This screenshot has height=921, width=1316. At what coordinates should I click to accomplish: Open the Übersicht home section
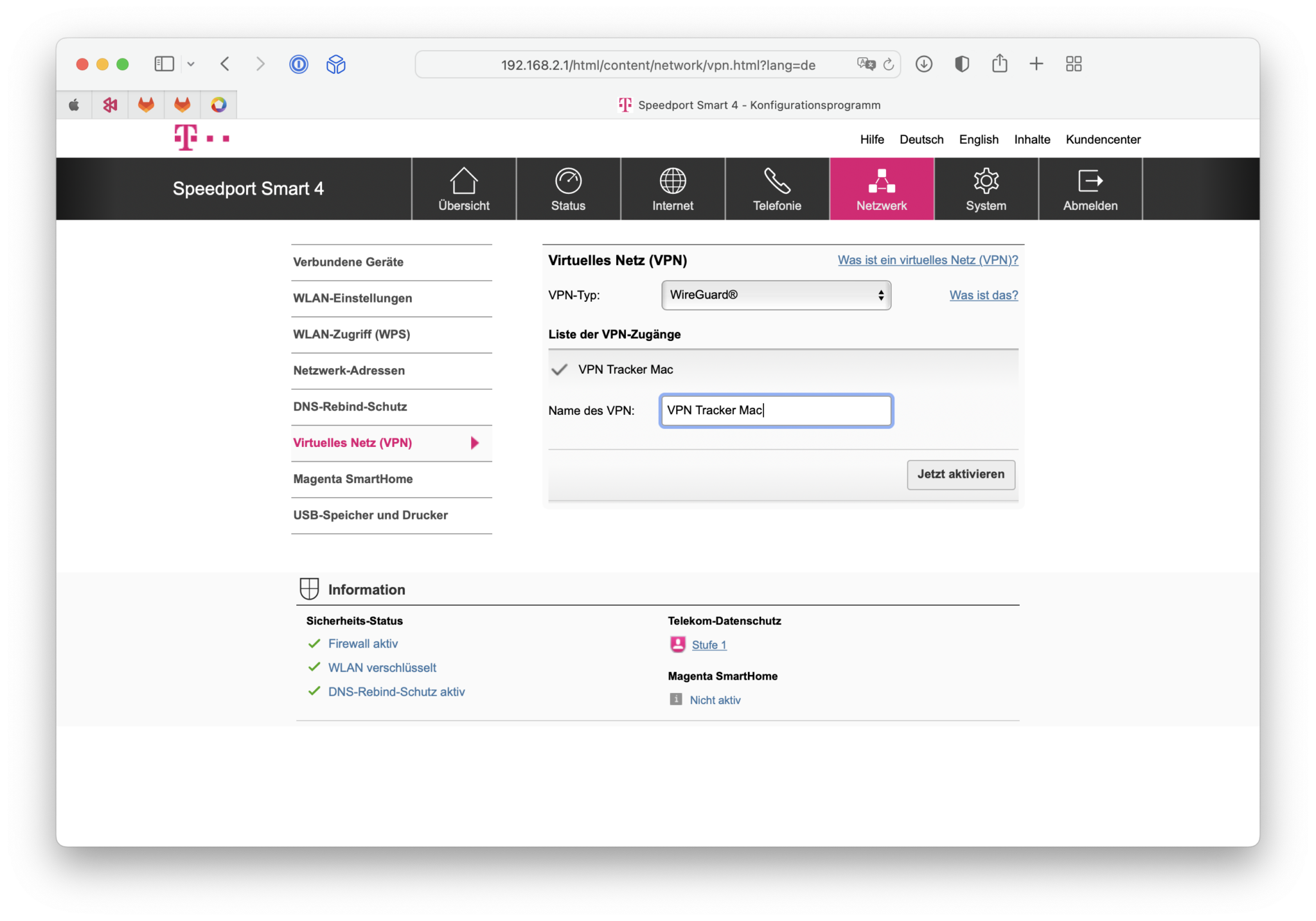point(463,189)
